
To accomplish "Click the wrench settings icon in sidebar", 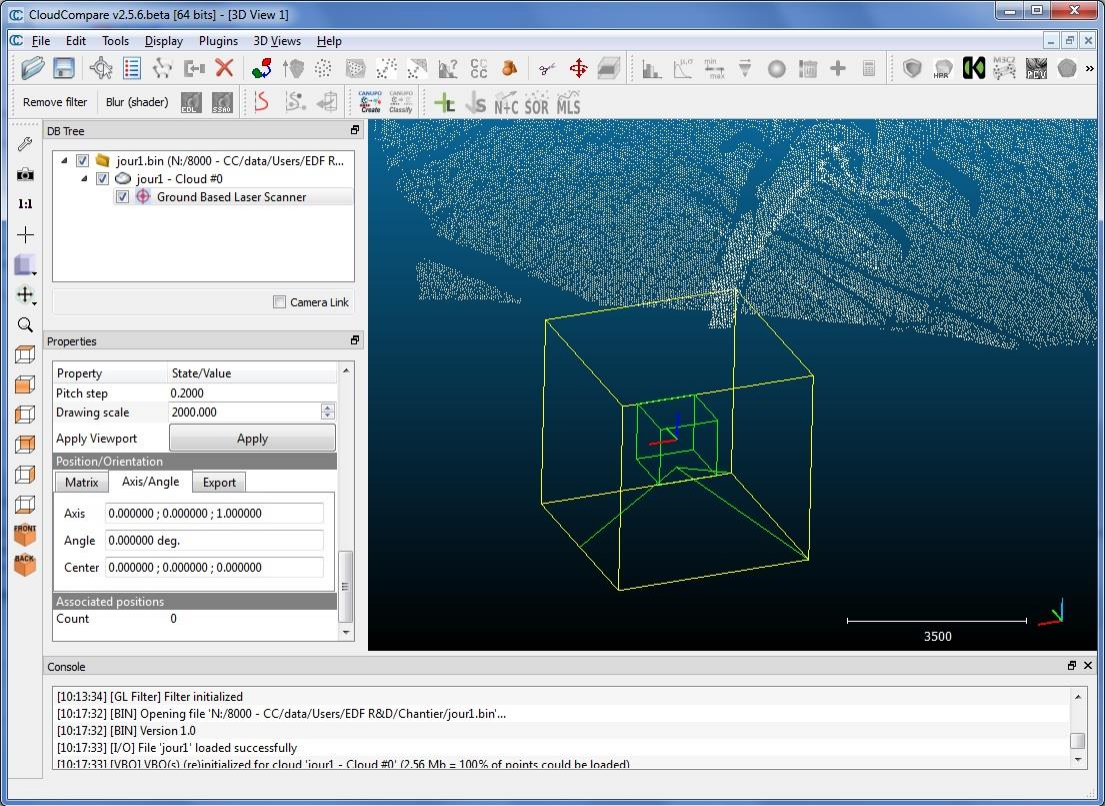I will 25,144.
